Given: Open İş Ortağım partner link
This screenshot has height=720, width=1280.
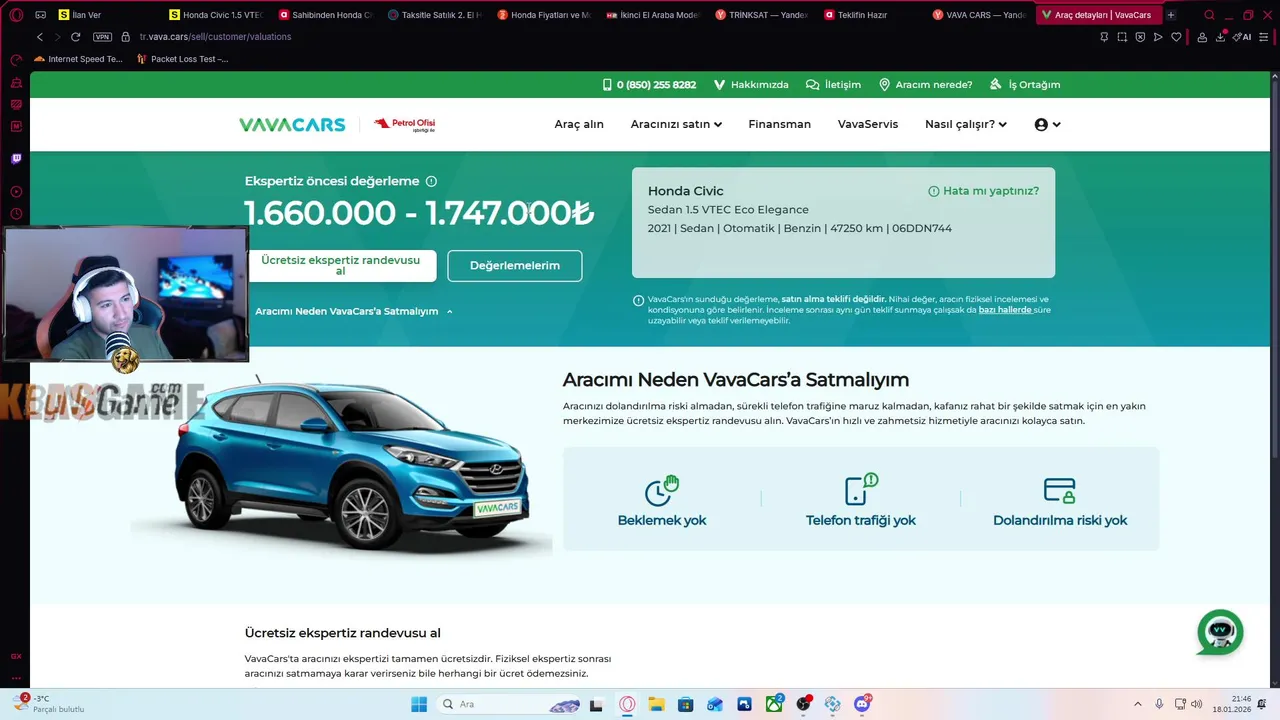Looking at the screenshot, I should 1025,85.
